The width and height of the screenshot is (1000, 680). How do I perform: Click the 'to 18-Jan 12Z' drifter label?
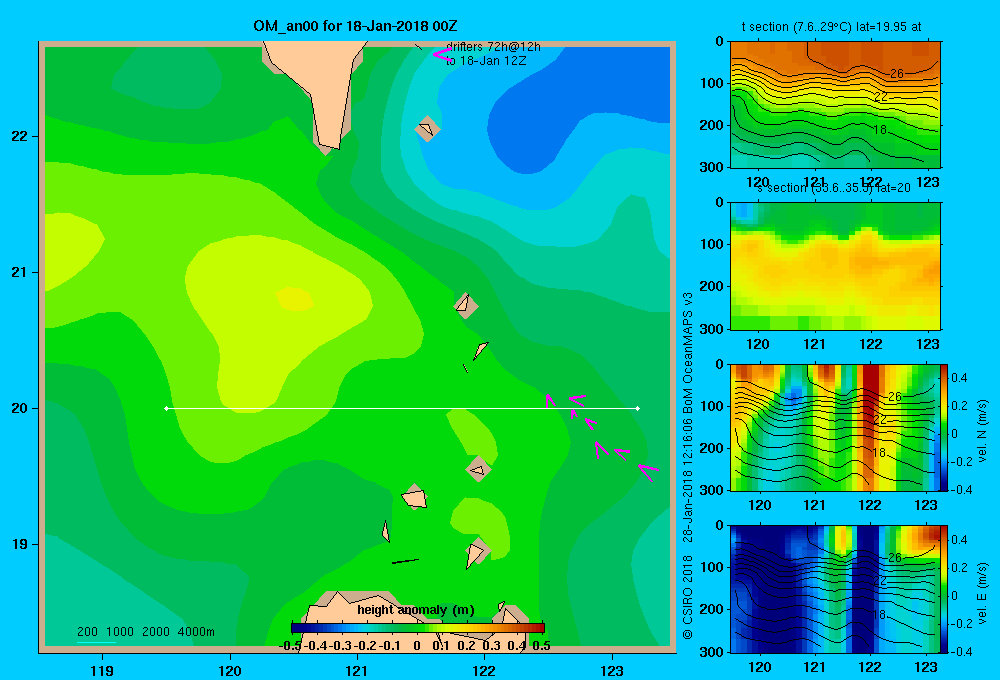(486, 61)
